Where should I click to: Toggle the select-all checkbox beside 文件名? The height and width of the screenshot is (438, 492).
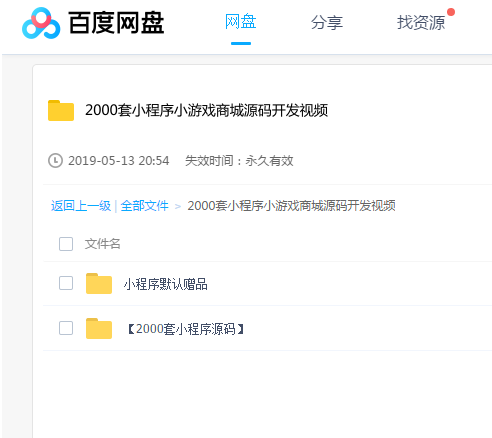(x=66, y=244)
